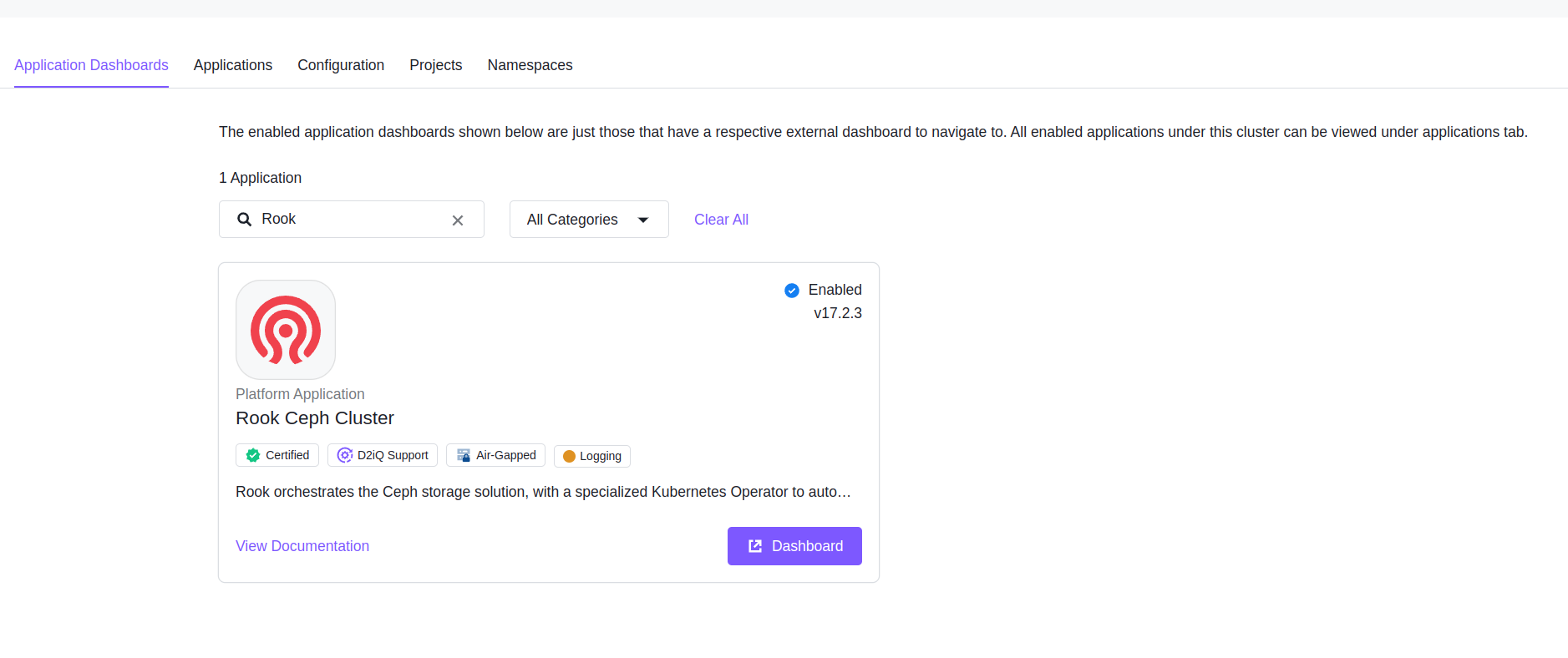Click the D2iQ Support badge icon
The height and width of the screenshot is (658, 1568).
[344, 455]
